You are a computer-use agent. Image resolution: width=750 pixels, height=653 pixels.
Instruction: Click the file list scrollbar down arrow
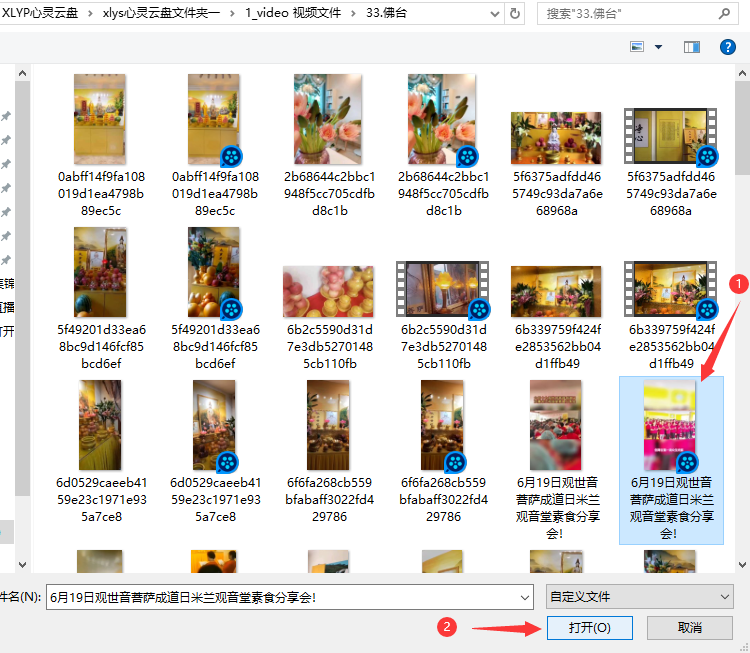[x=742, y=565]
